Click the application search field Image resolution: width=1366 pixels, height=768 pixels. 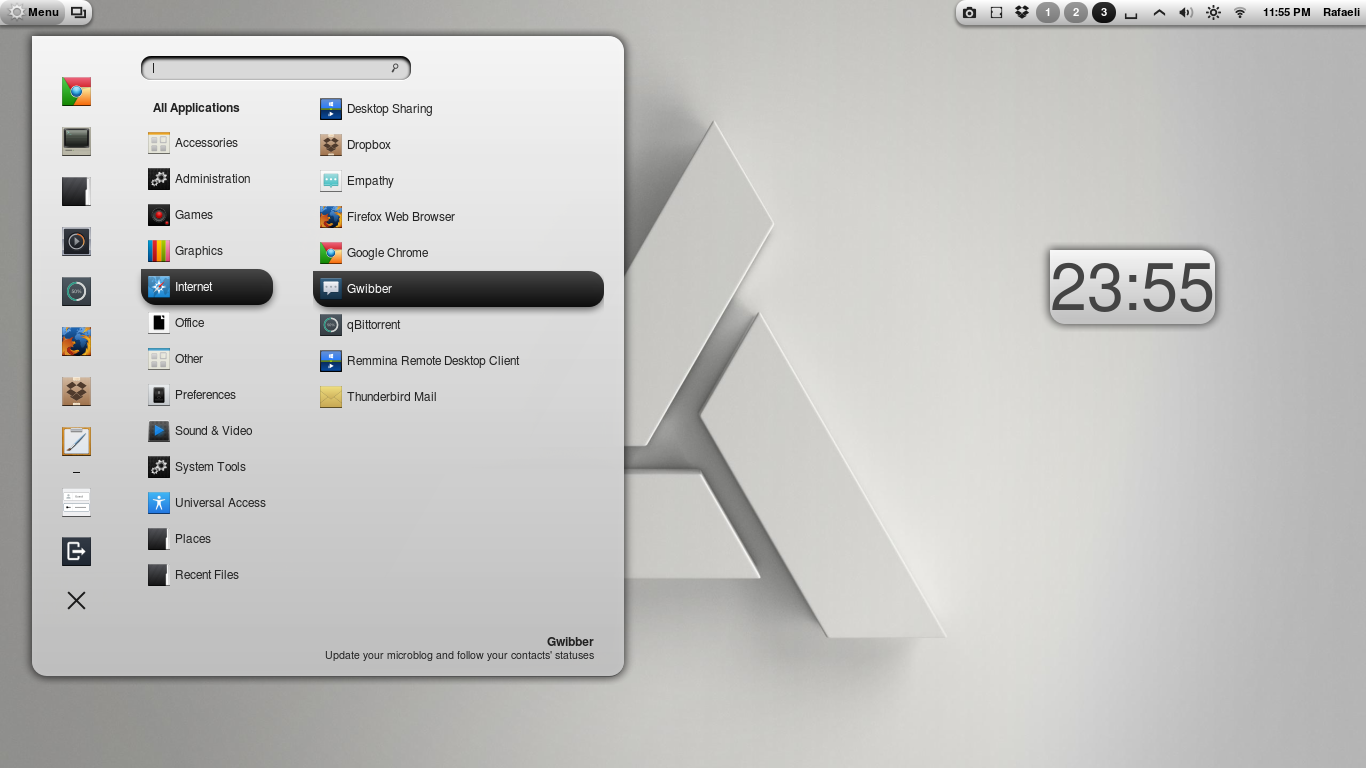[270, 68]
